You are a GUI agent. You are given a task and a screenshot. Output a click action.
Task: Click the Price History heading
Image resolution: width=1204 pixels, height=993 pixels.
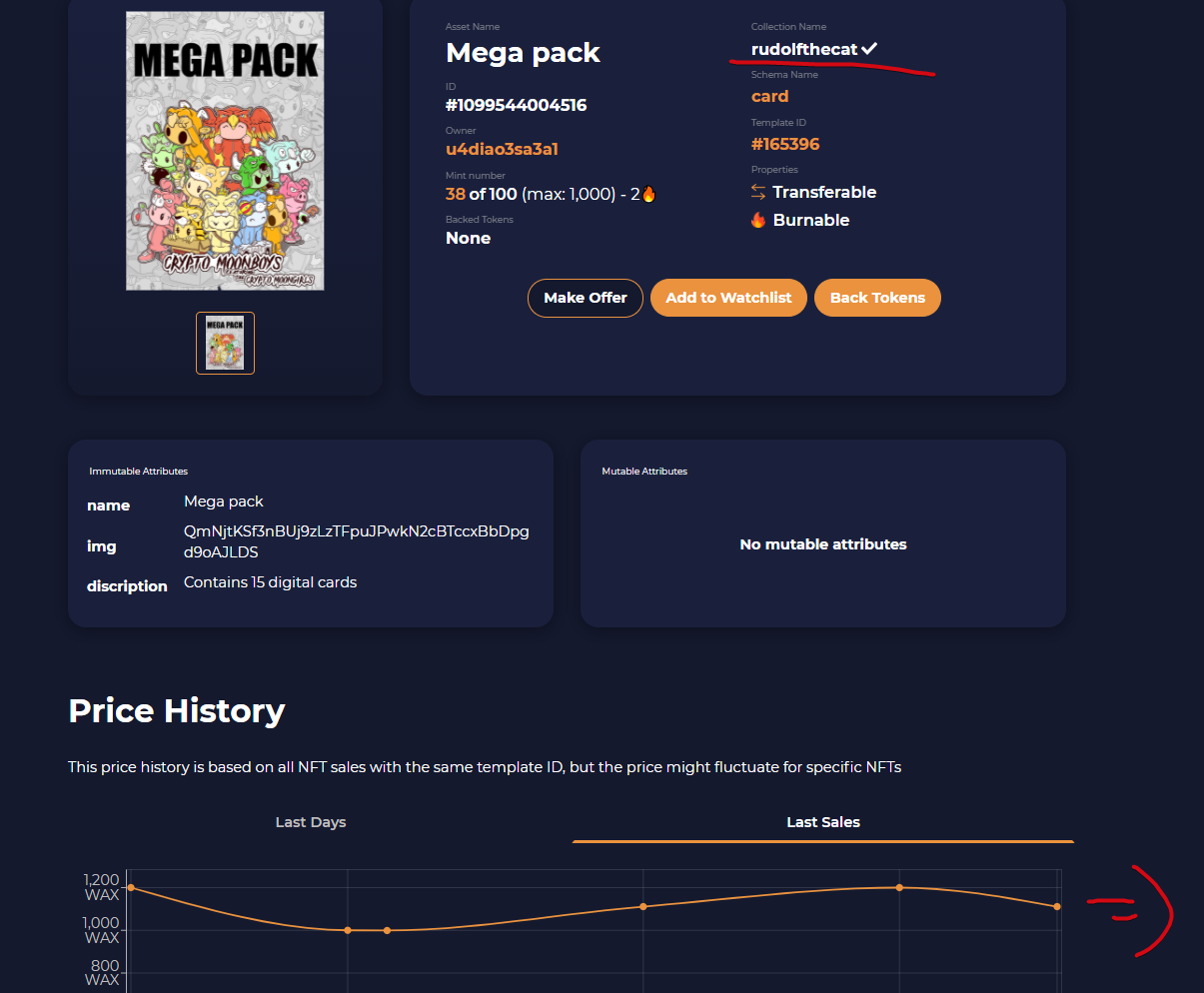177,710
